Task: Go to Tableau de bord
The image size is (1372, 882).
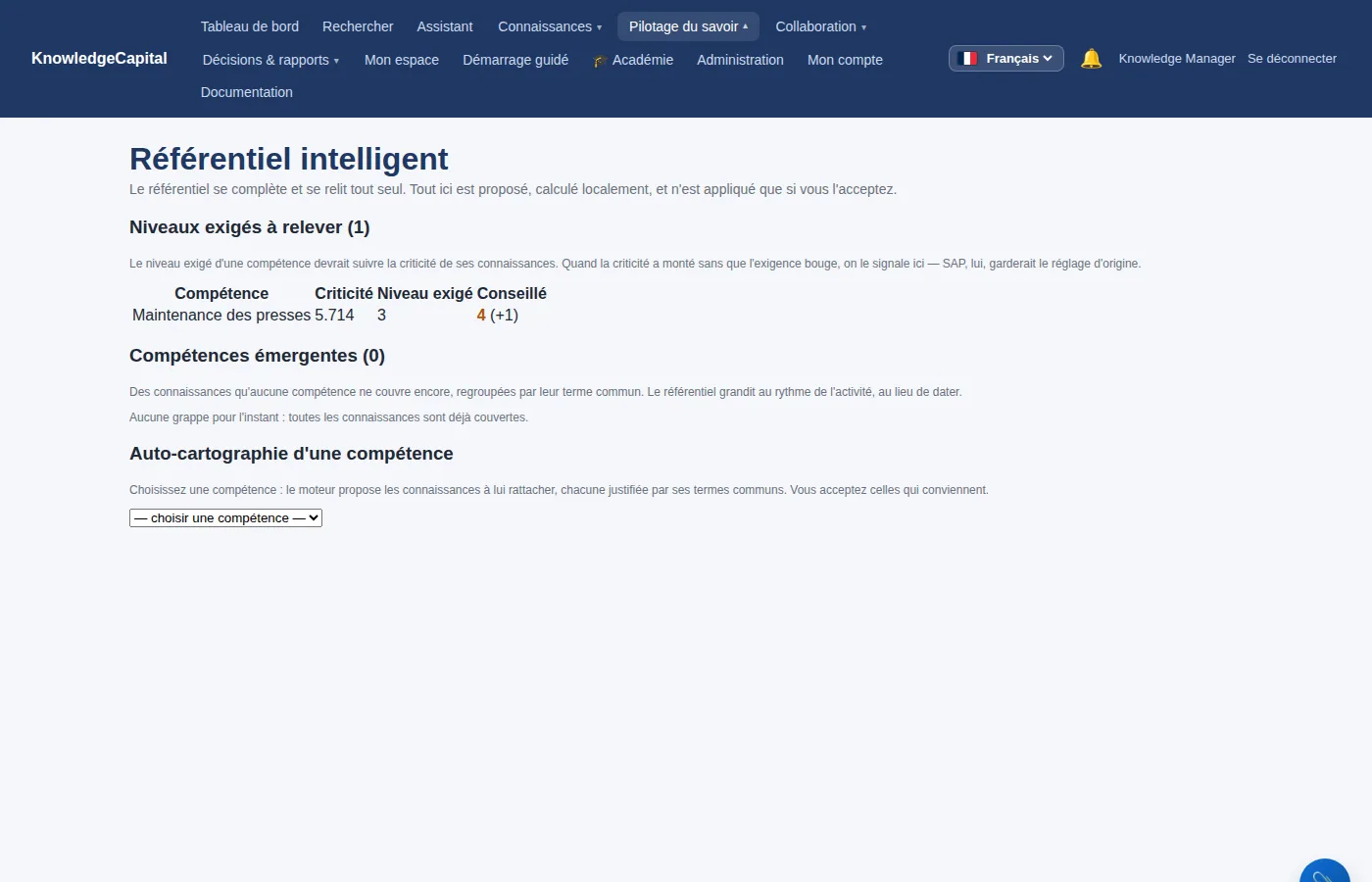Action: tap(250, 26)
